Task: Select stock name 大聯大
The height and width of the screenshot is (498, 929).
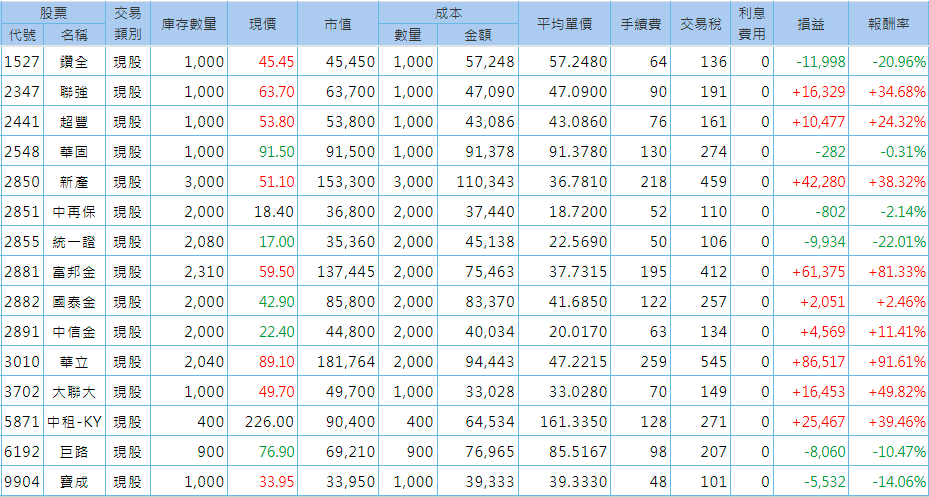Action: [74, 392]
